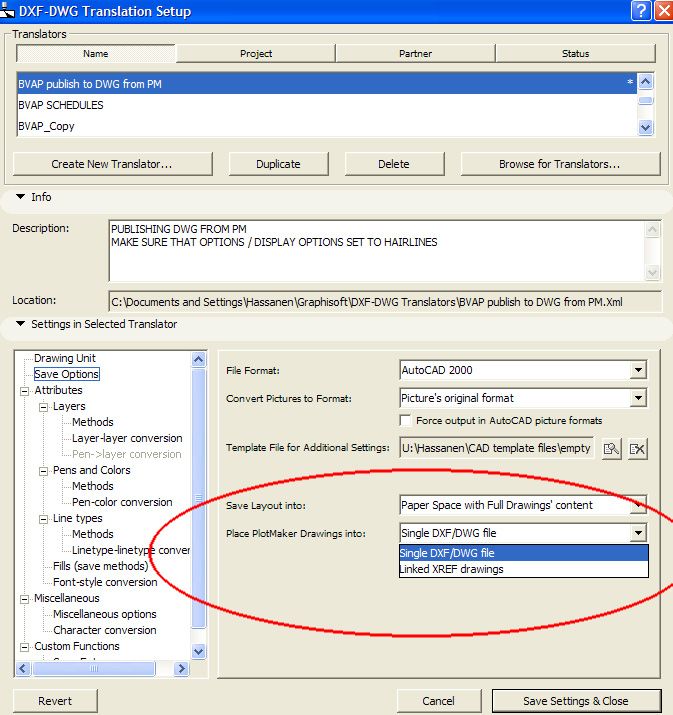Select Miscellaneous options item

[x=105, y=614]
